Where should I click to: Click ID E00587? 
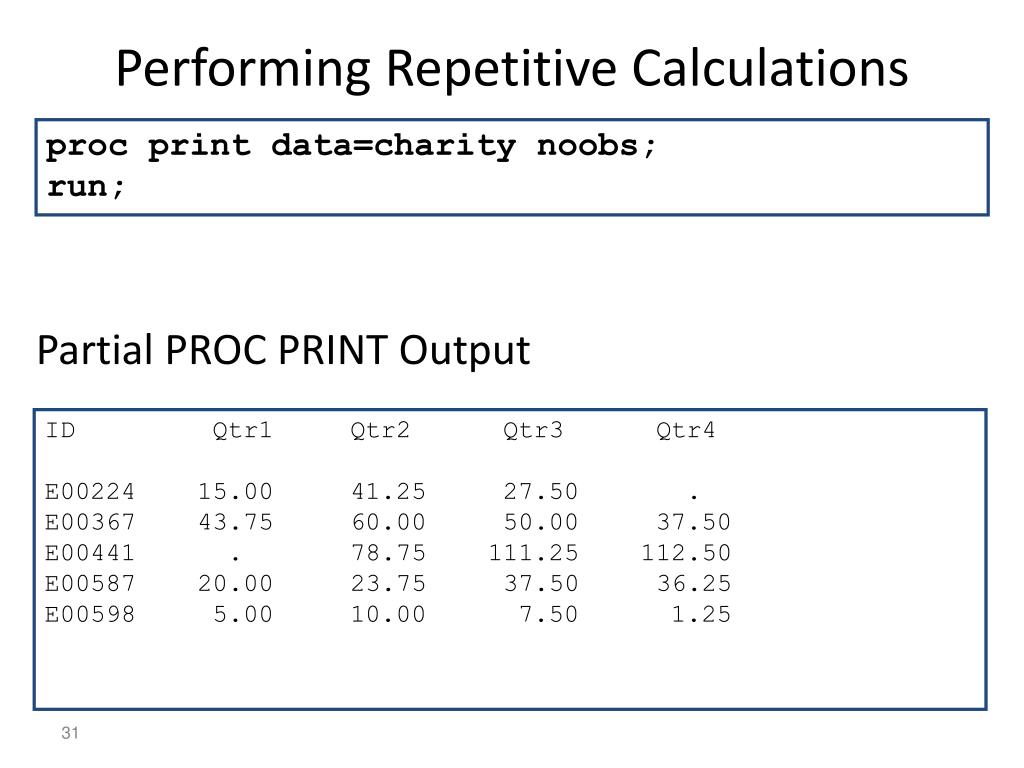(x=90, y=583)
